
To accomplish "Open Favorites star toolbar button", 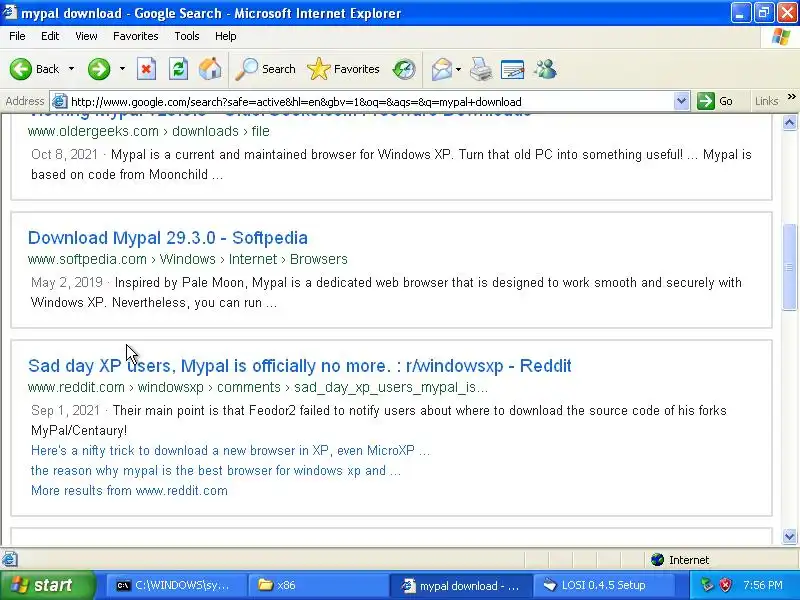I will click(x=343, y=69).
